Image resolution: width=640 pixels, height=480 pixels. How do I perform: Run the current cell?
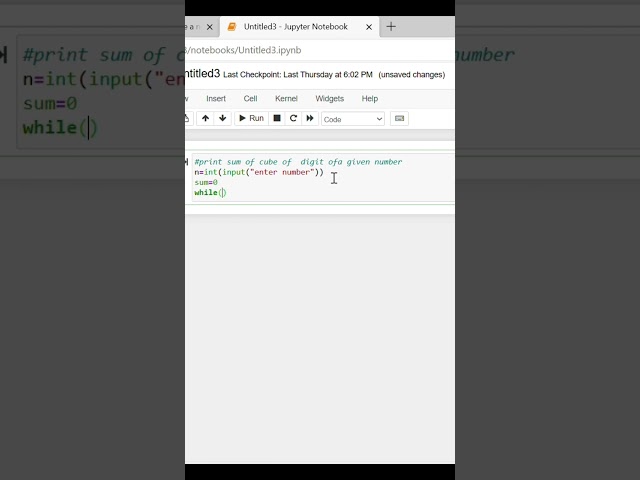pos(251,118)
